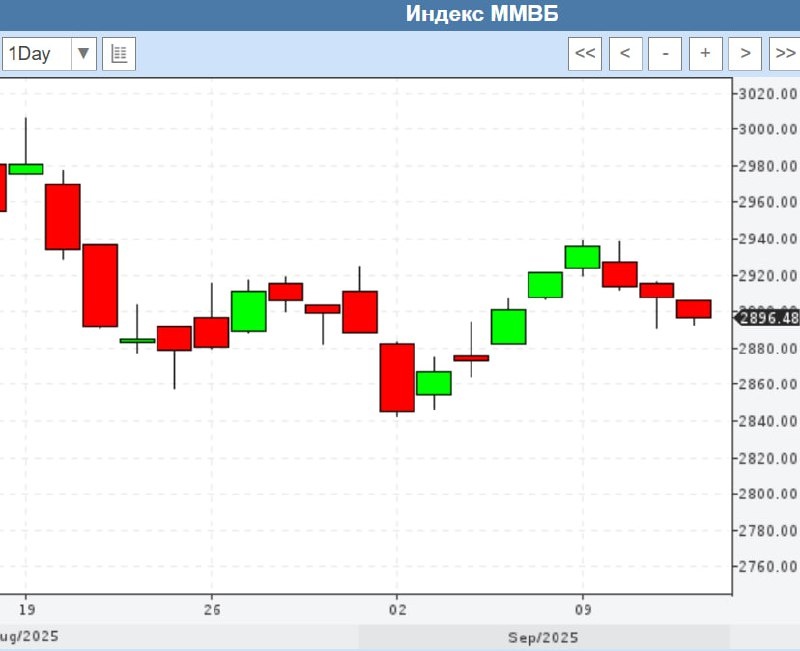Click the 2940.00 price axis label
Screen dimensions: 800x651
tap(768, 239)
